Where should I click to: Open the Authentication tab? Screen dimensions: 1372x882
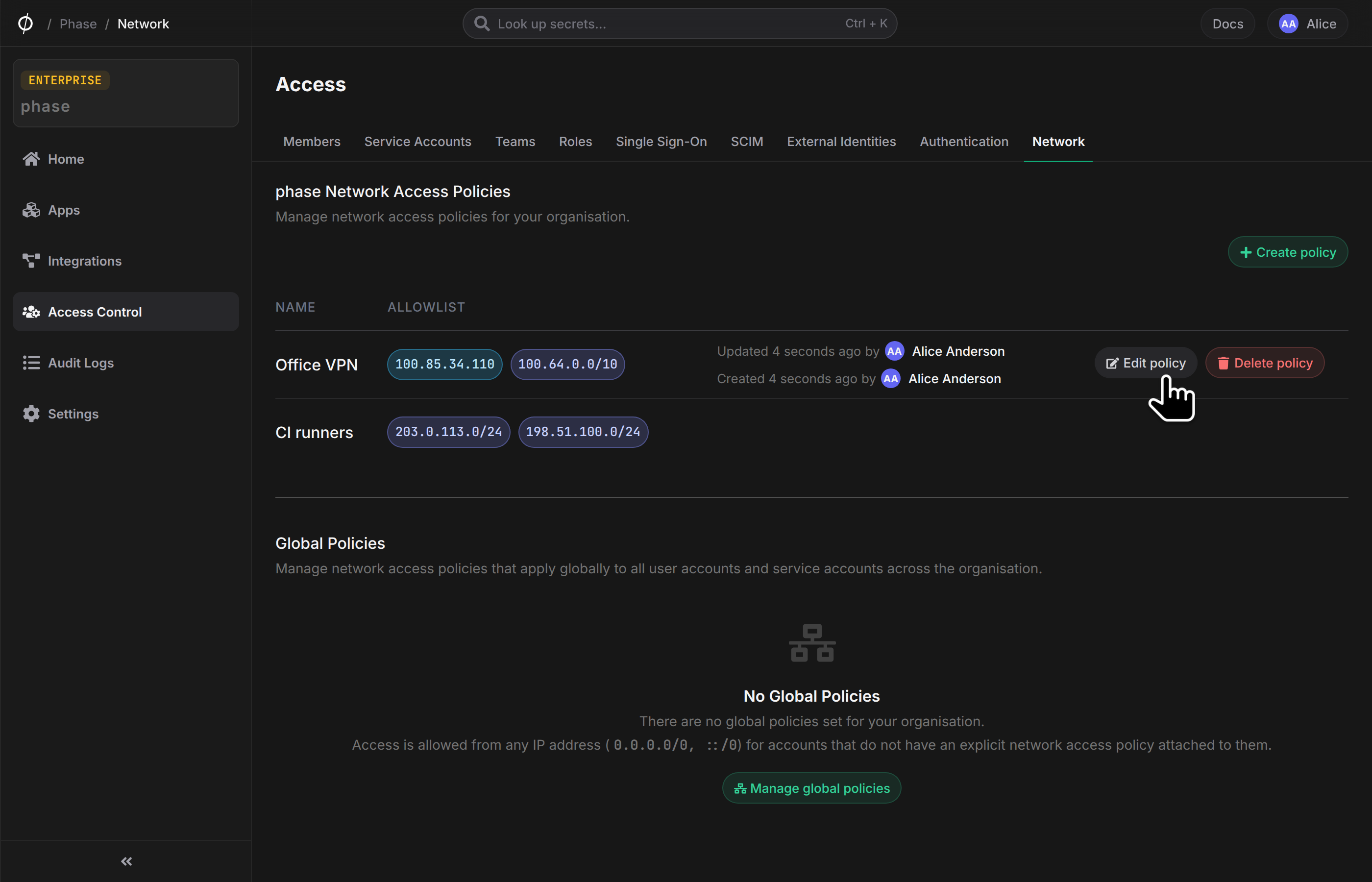[964, 142]
